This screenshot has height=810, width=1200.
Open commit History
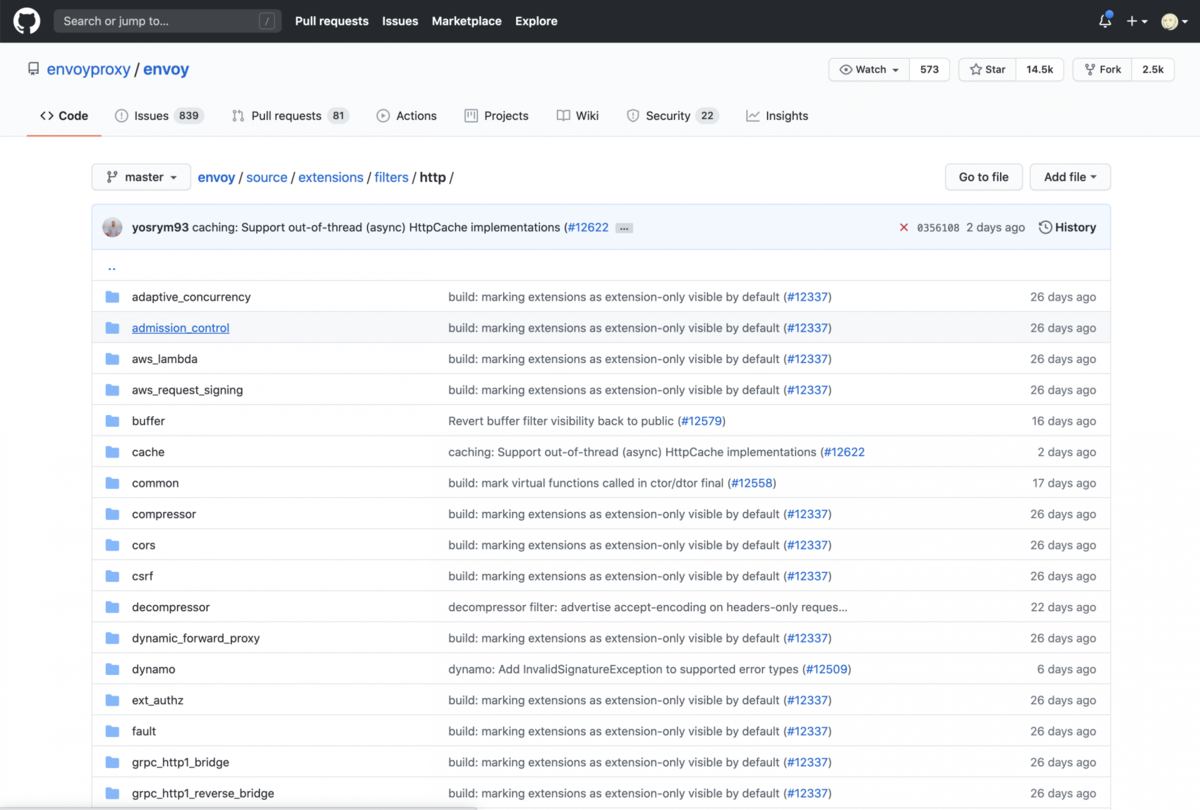click(1067, 228)
